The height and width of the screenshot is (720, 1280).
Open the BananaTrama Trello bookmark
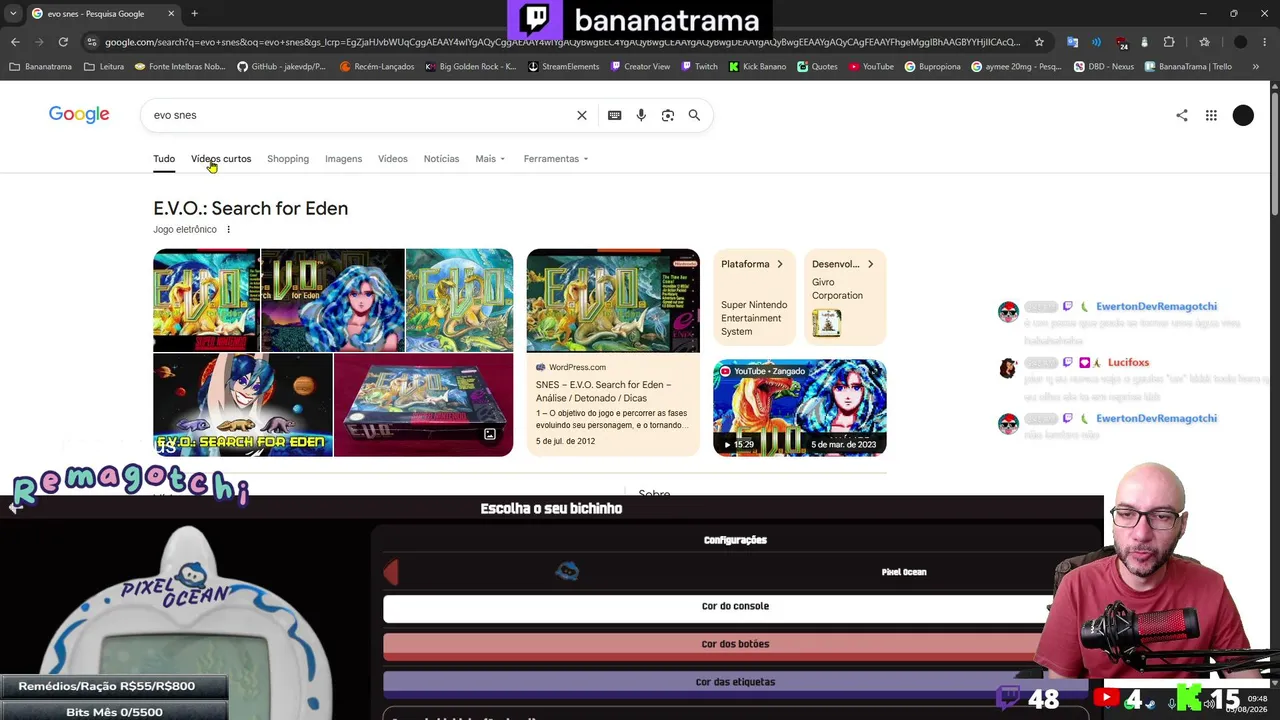tap(1188, 67)
